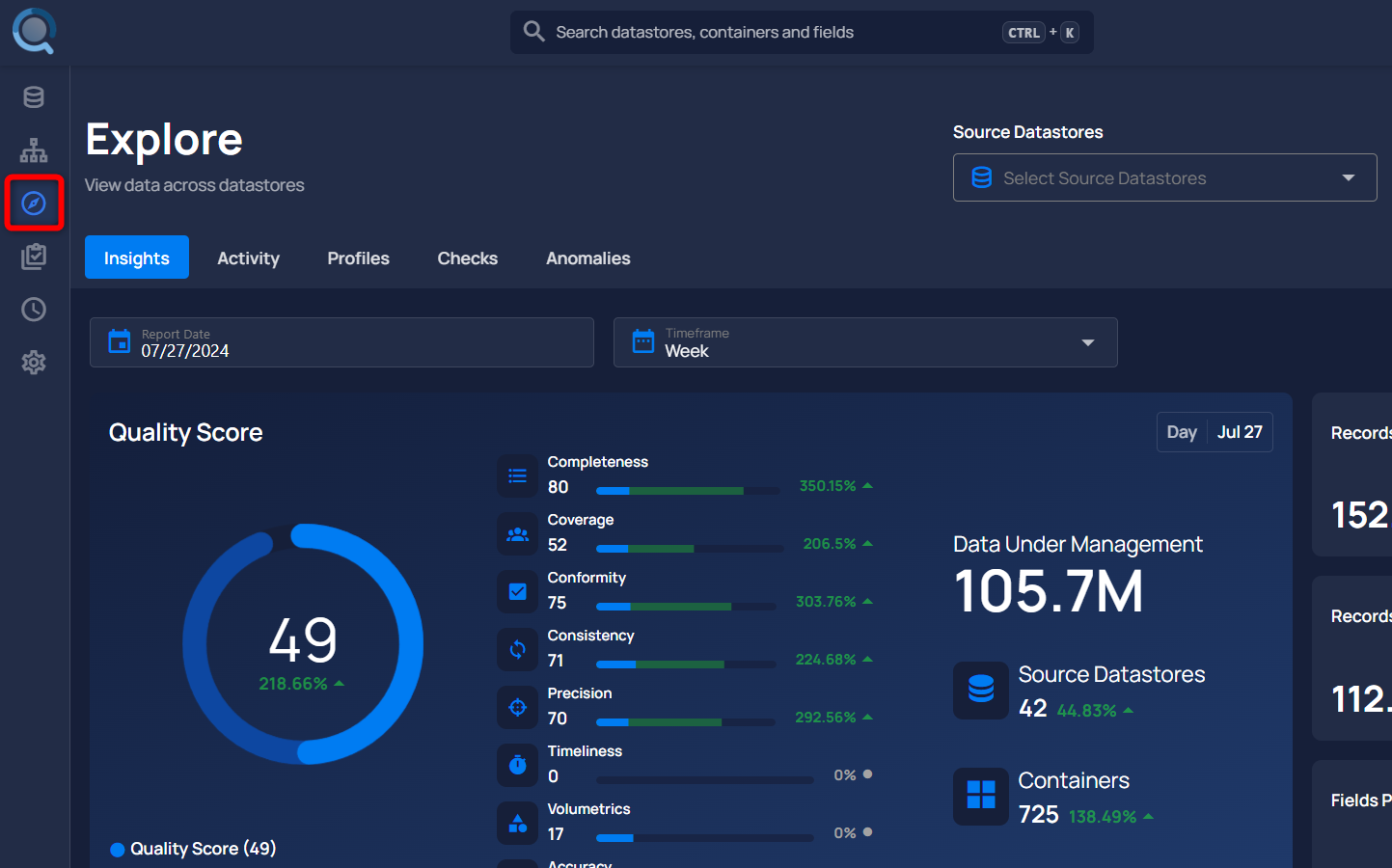
Task: Click the Containers count 725
Action: pyautogui.click(x=1039, y=815)
